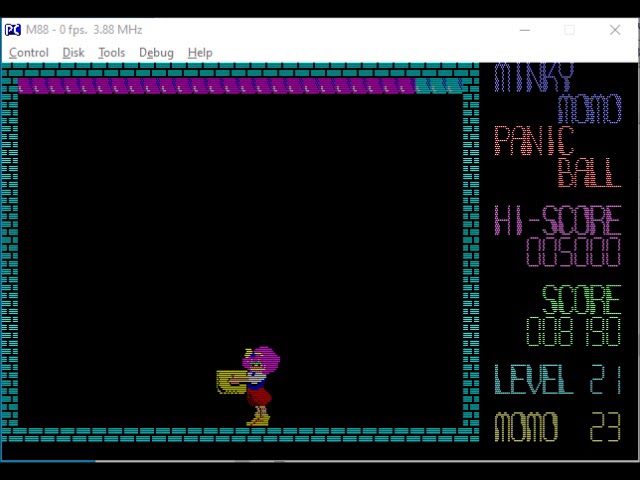The image size is (640, 480).
Task: Click the green SCORE label
Action: [582, 300]
